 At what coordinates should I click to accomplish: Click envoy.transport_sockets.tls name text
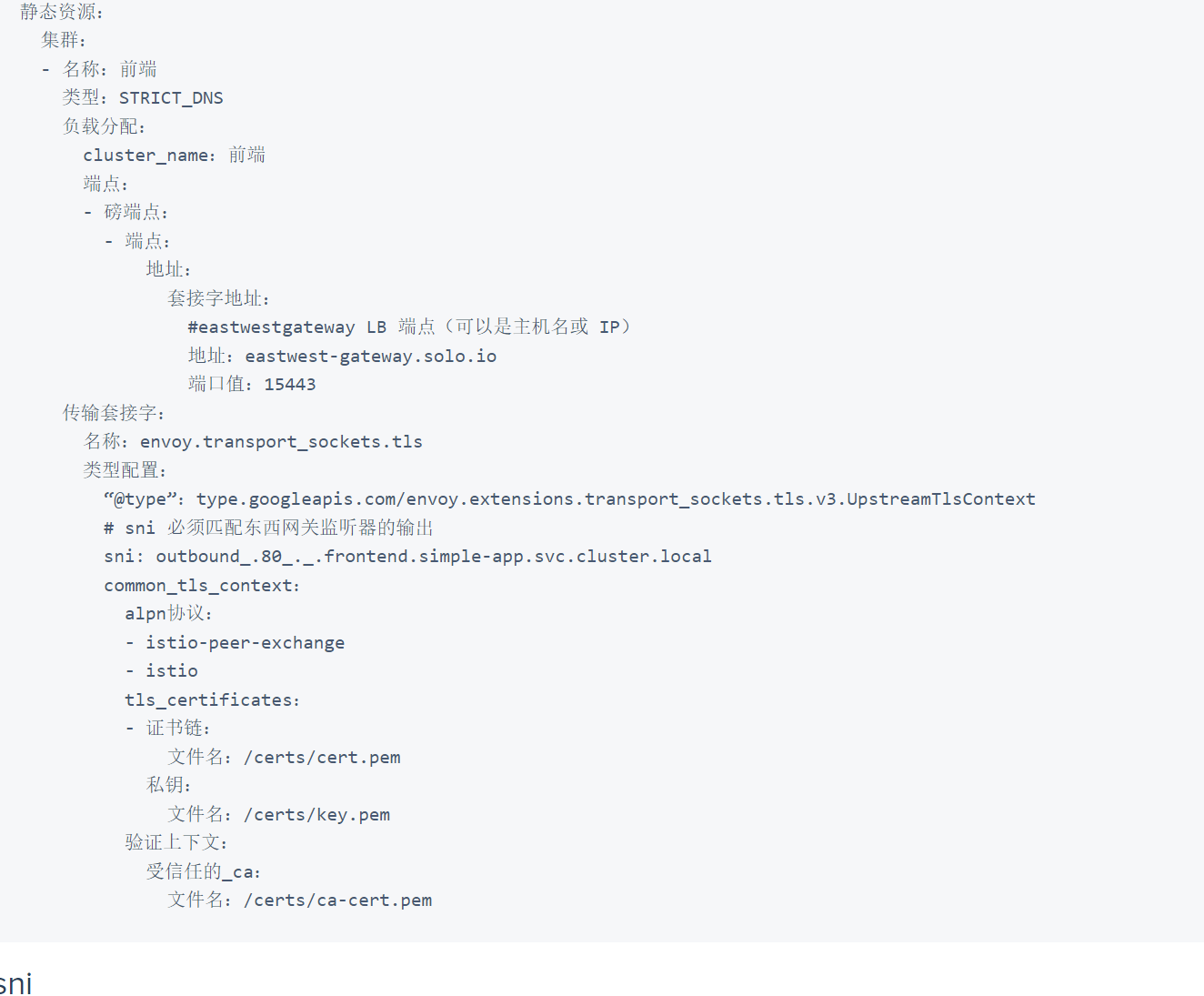click(x=281, y=442)
